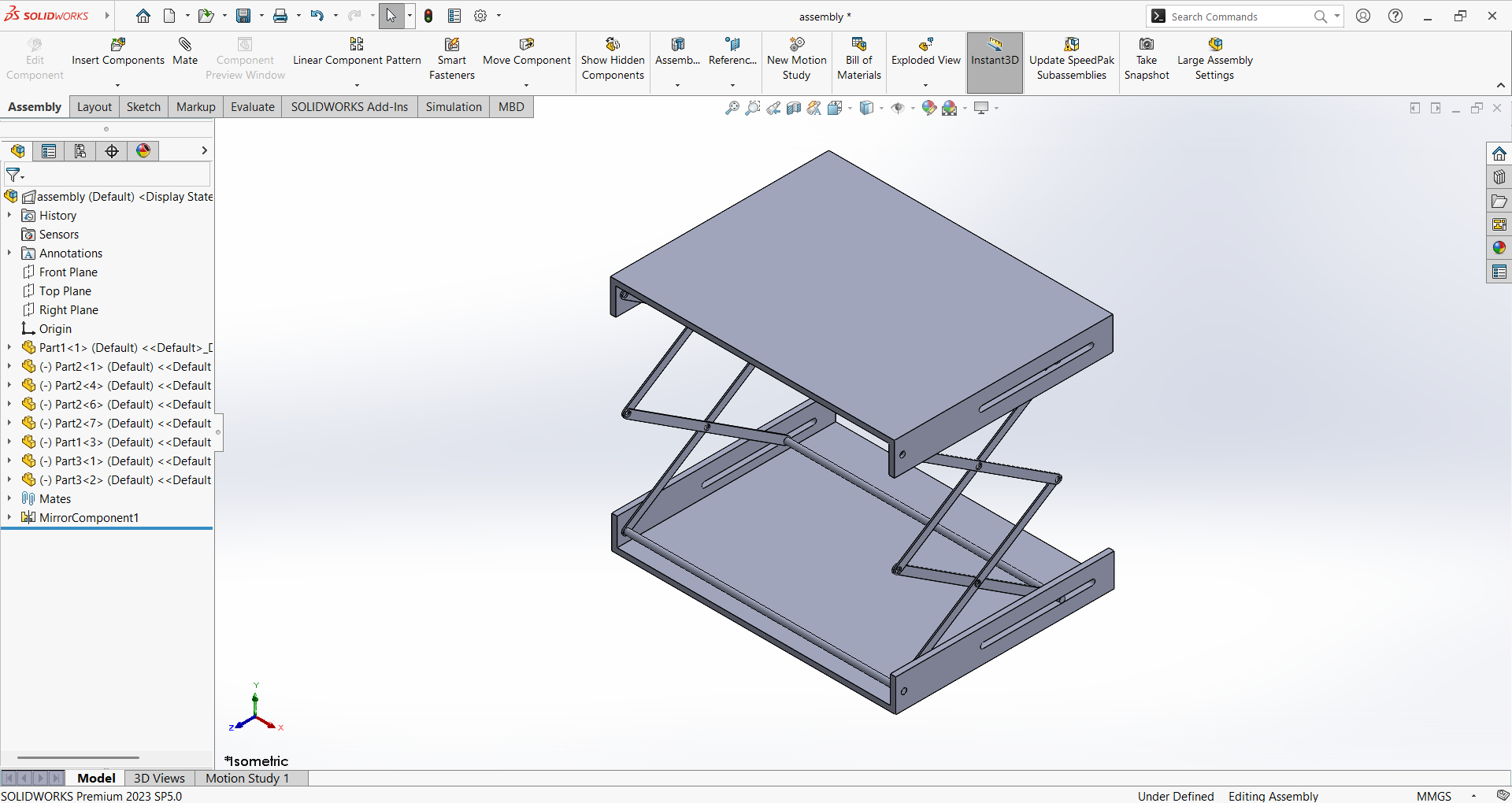Expand the MirrorComponent1 tree node
The image size is (1512, 803).
[x=9, y=517]
